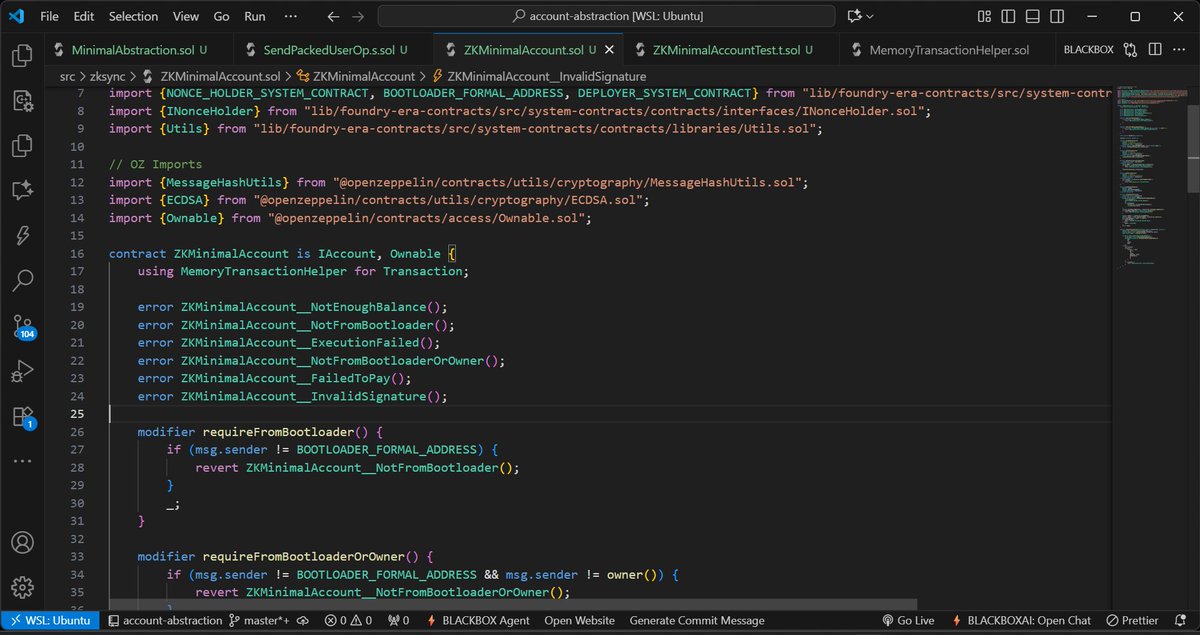Show additional views ellipsis in activity bar
1200x635 pixels.
[x=22, y=461]
